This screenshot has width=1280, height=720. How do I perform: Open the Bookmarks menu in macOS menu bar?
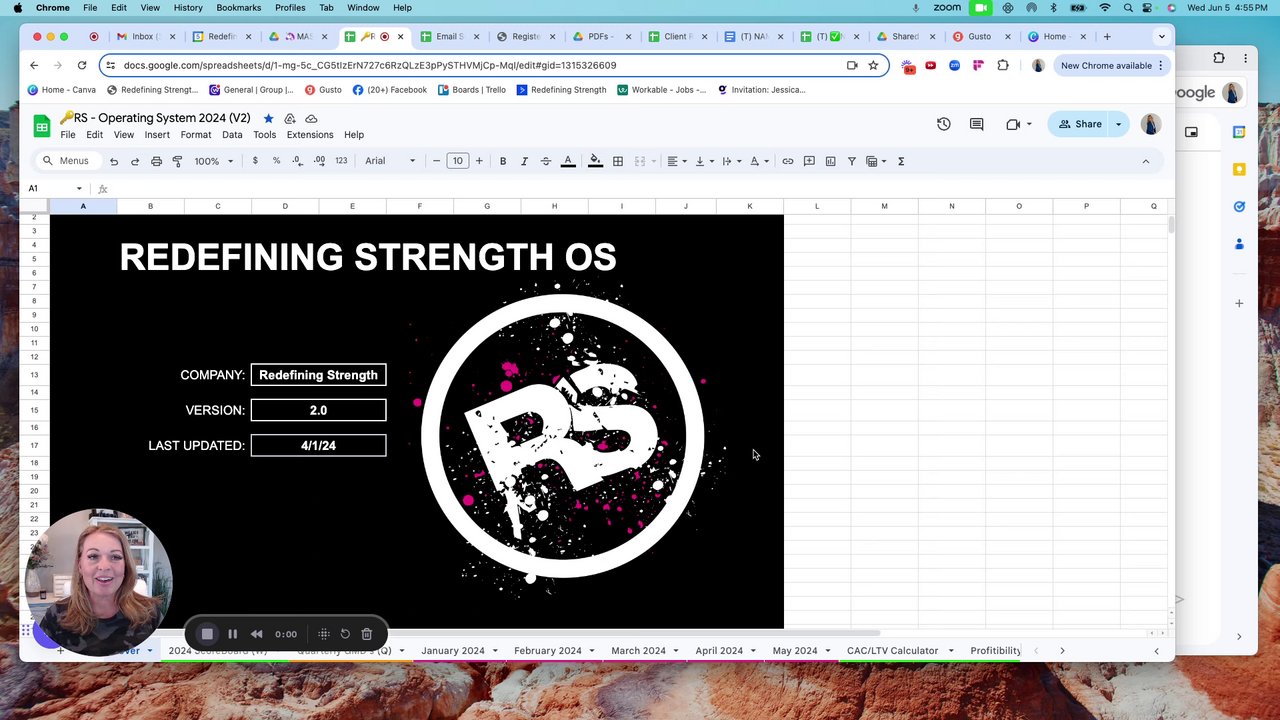[x=239, y=8]
